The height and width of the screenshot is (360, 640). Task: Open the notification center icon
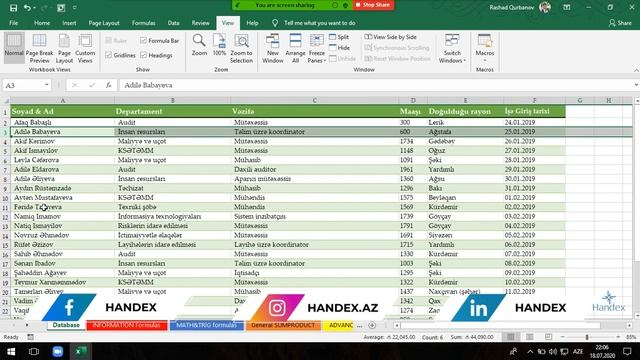click(x=627, y=351)
